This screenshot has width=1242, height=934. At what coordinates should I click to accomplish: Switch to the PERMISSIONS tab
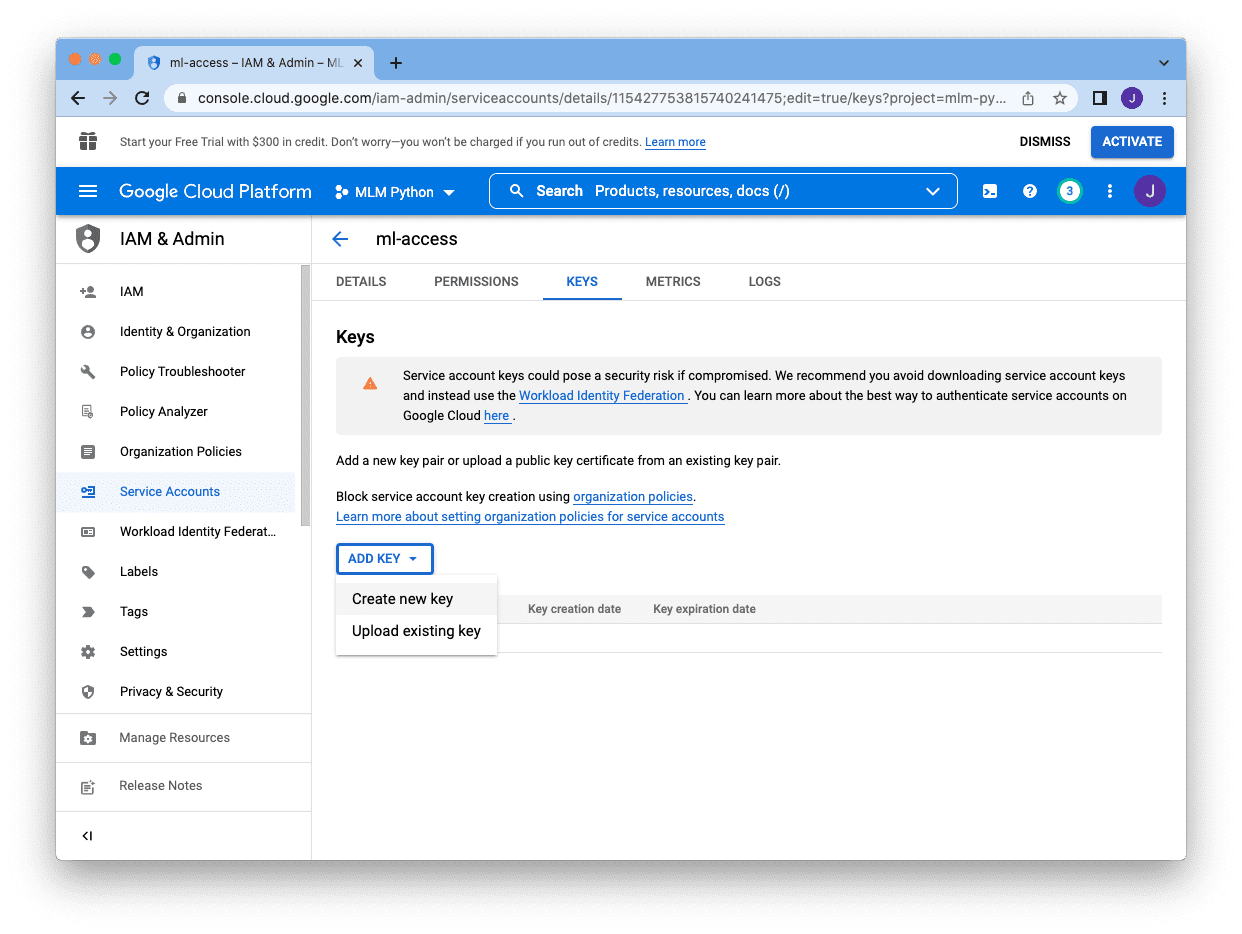[x=476, y=282]
